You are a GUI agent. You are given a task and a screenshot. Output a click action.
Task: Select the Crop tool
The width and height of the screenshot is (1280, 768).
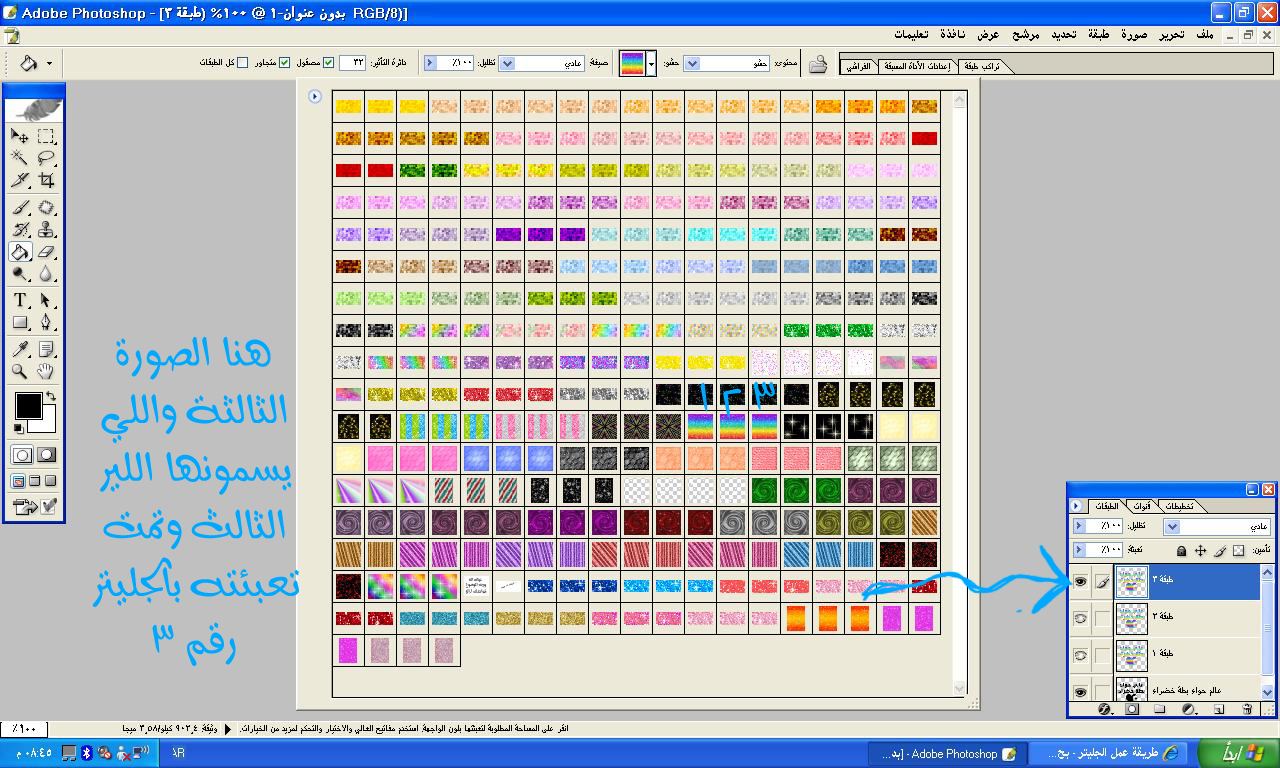click(x=46, y=181)
